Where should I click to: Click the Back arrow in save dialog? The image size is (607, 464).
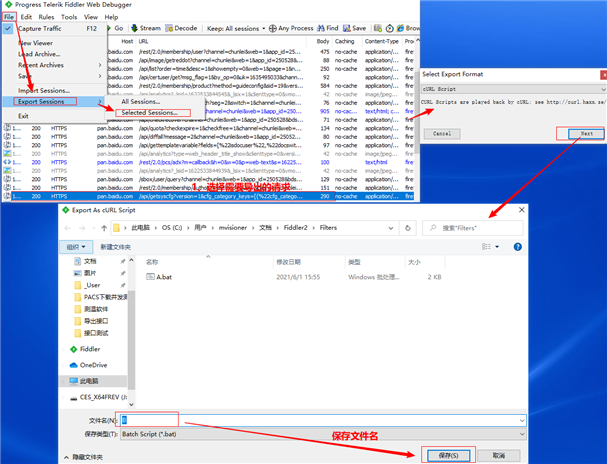click(67, 228)
